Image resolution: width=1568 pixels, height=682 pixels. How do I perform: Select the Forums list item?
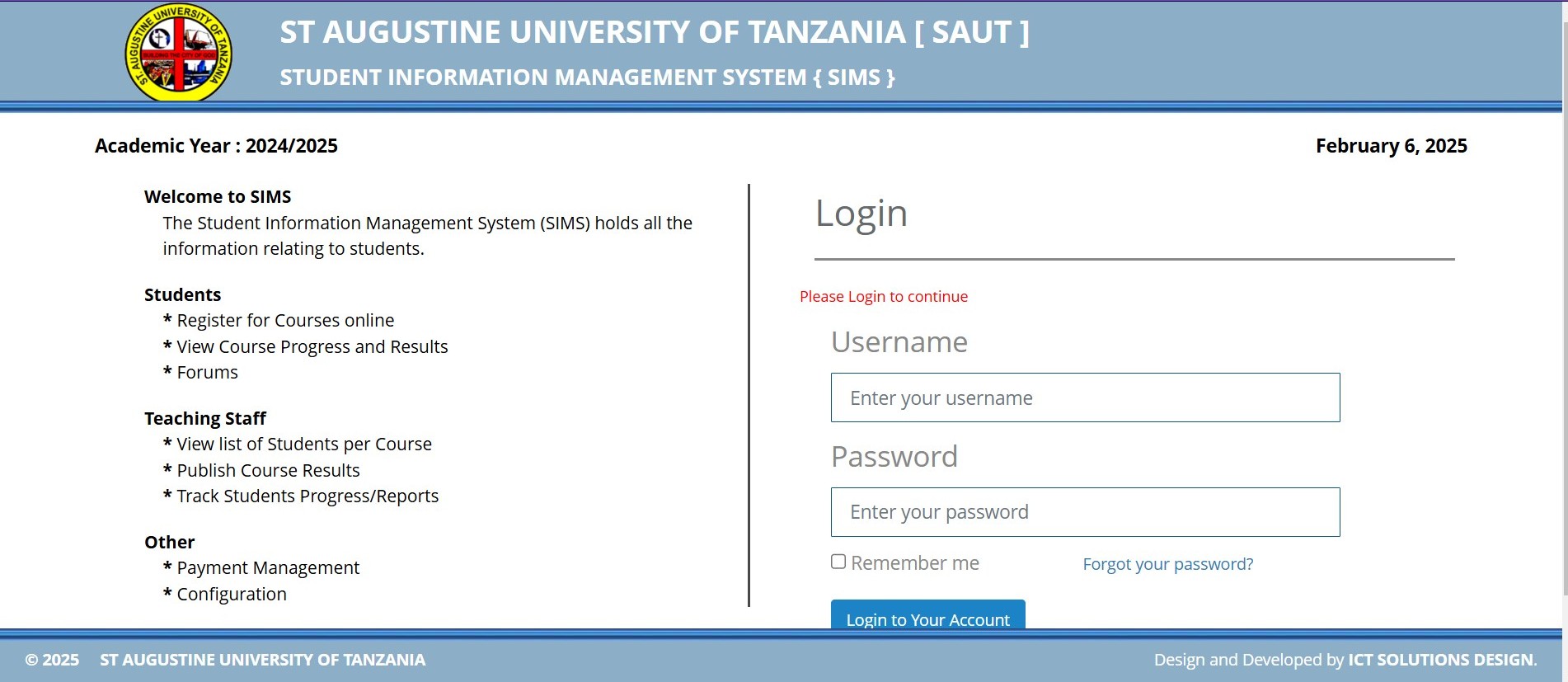(x=207, y=372)
